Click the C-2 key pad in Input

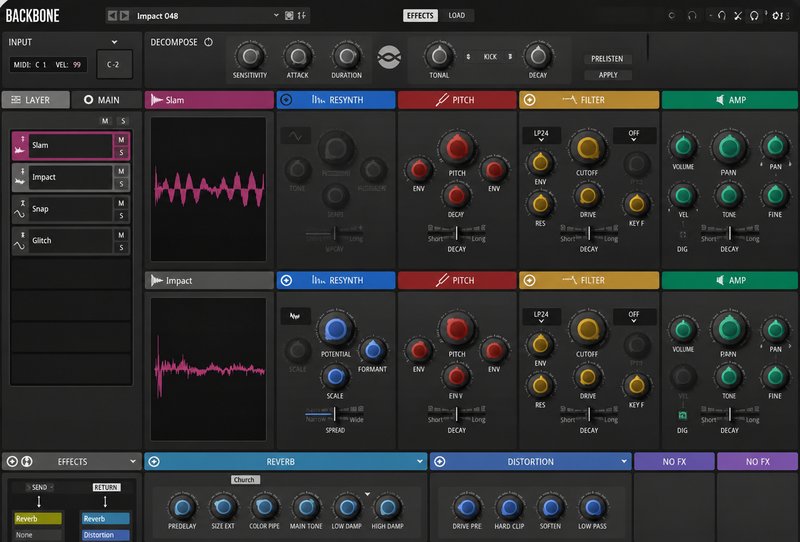click(114, 64)
